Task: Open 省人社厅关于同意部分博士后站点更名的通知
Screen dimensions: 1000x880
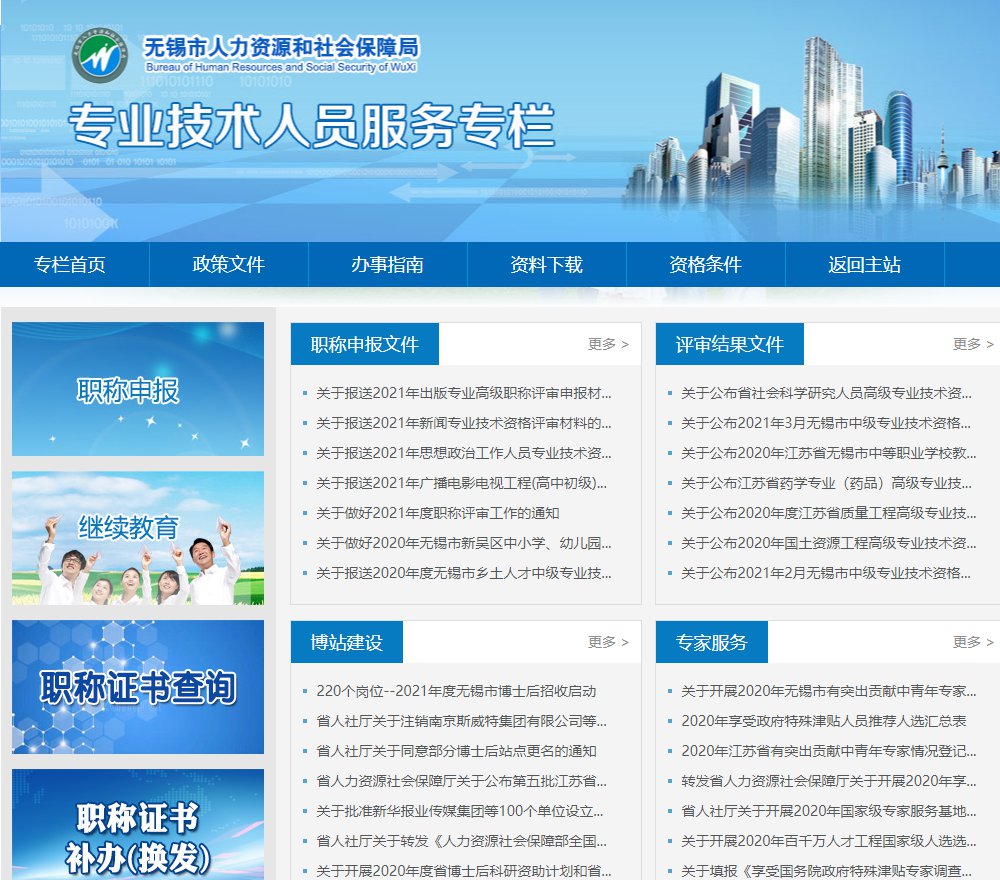Action: (x=456, y=751)
